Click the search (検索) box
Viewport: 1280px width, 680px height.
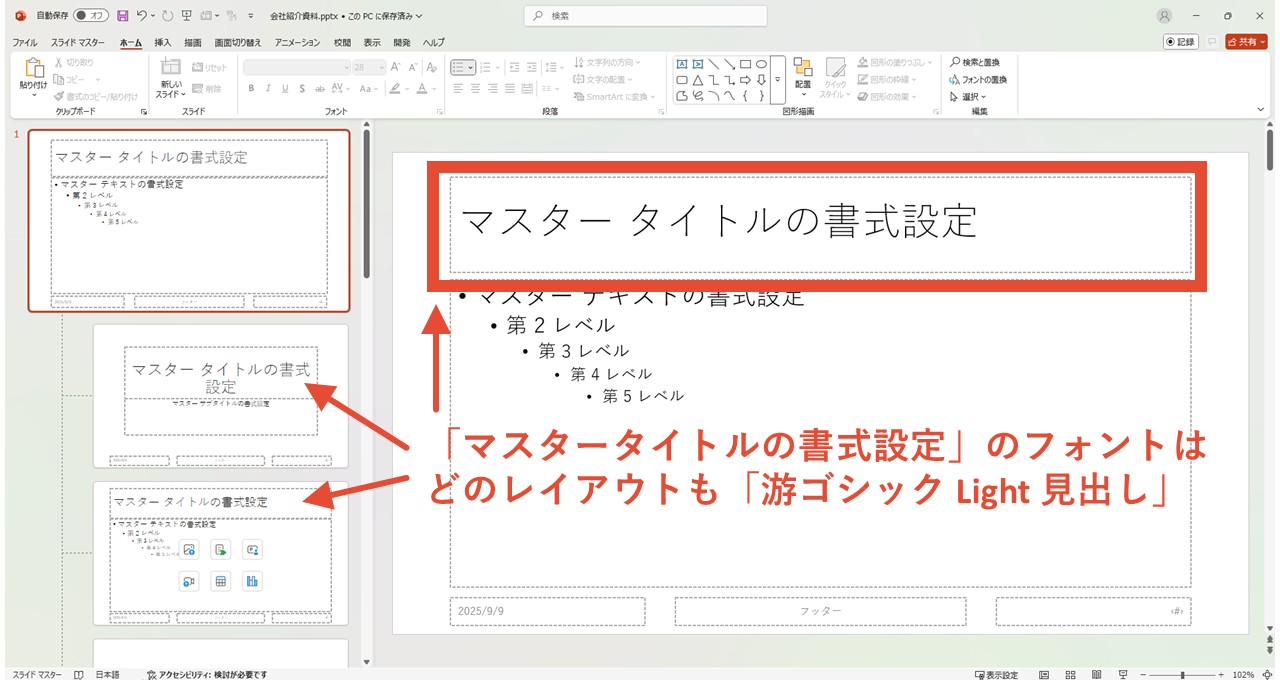(x=646, y=16)
